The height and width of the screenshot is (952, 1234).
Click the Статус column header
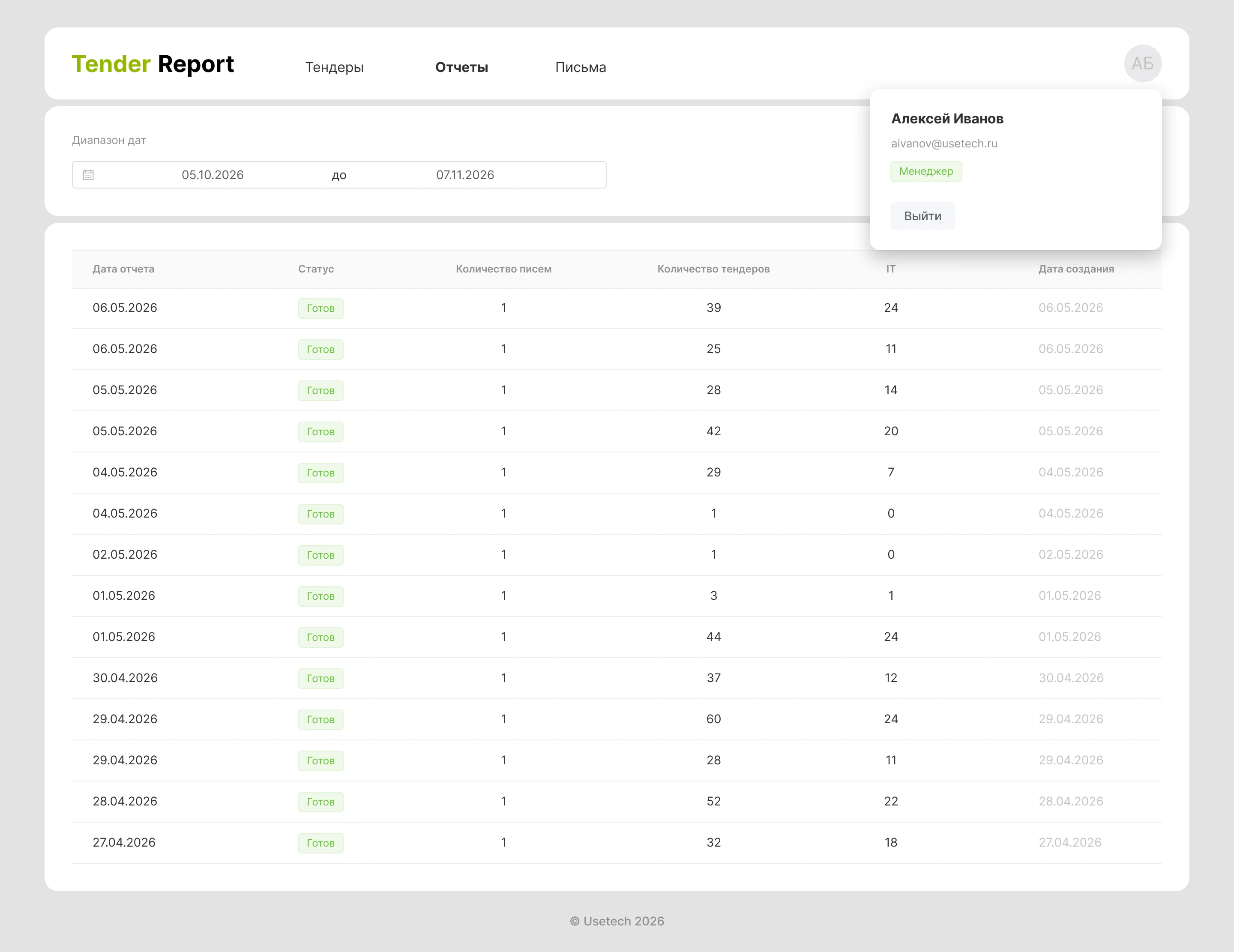click(x=316, y=269)
